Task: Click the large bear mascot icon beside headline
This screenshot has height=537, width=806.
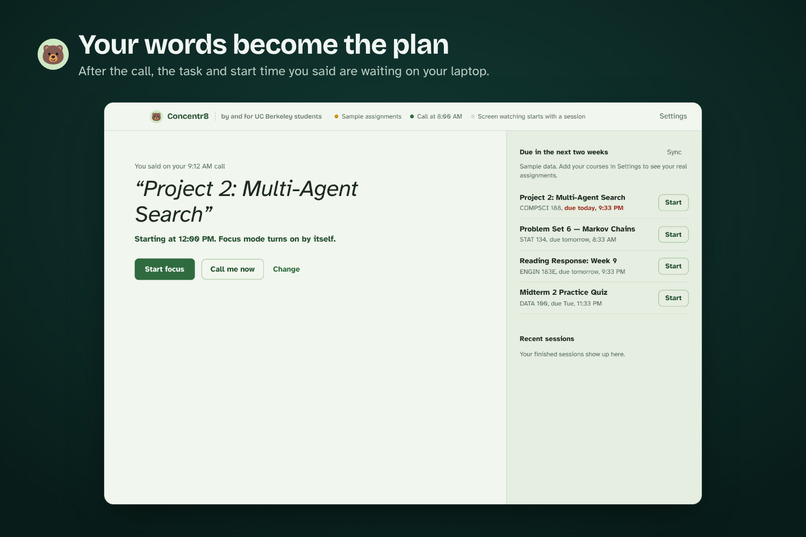Action: coord(53,54)
